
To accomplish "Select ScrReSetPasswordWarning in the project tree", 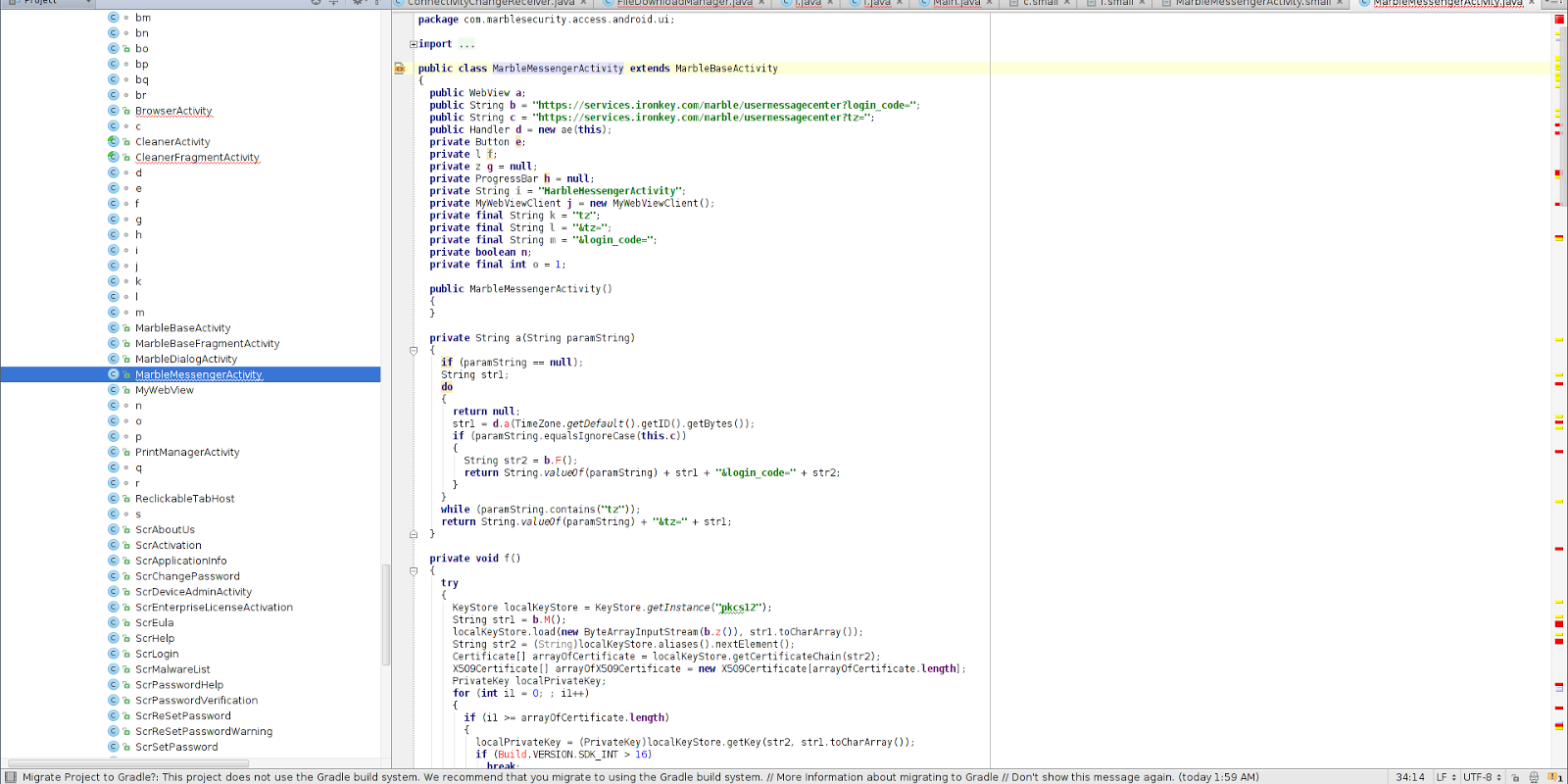I will pyautogui.click(x=204, y=732).
